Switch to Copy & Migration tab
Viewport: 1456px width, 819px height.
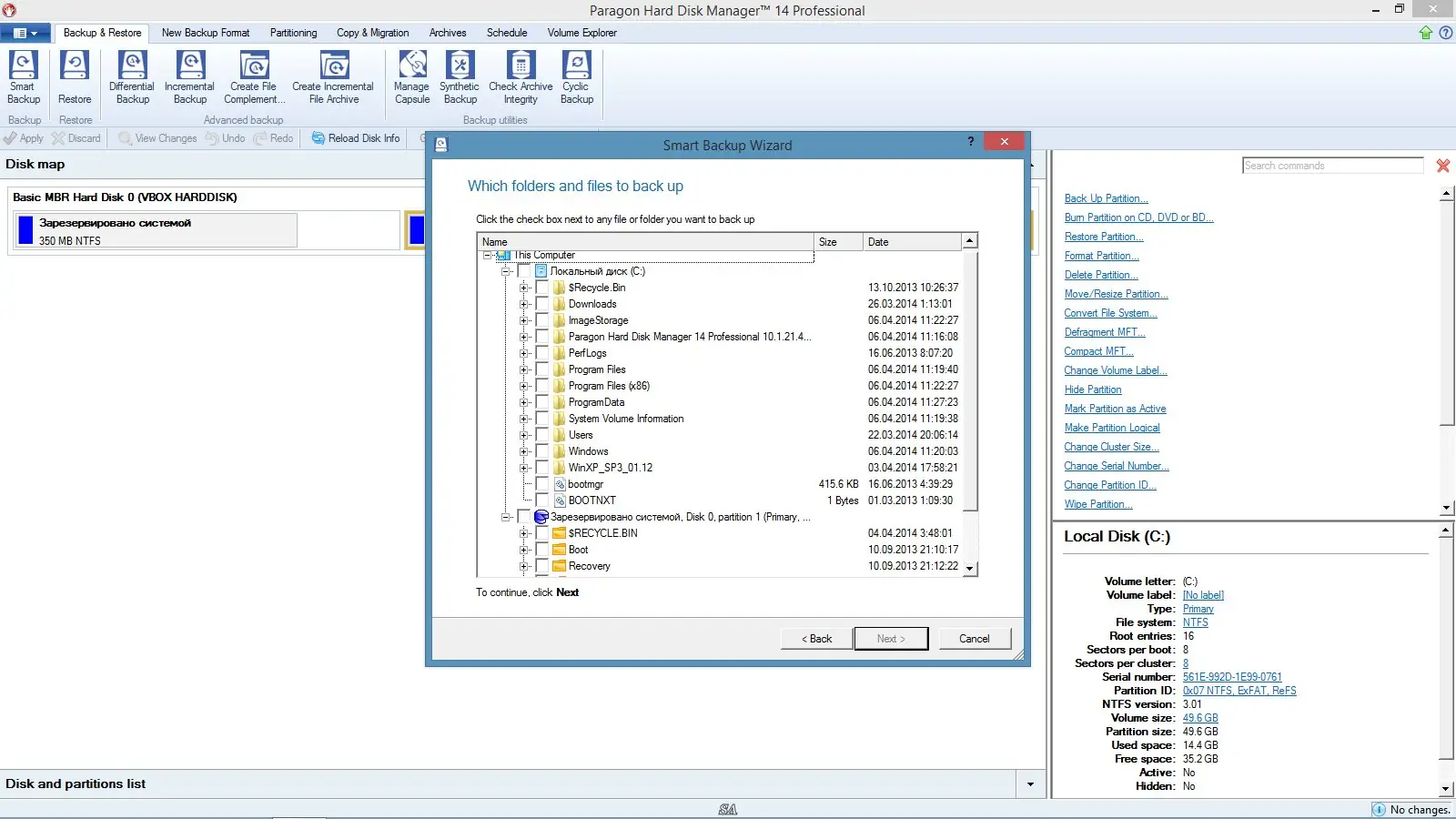pyautogui.click(x=372, y=33)
